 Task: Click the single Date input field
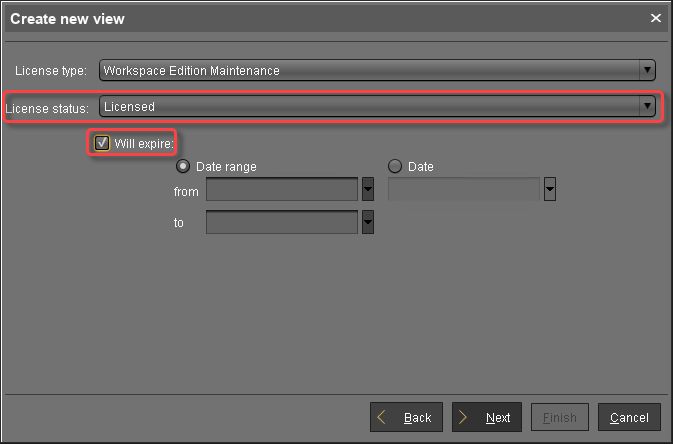463,190
